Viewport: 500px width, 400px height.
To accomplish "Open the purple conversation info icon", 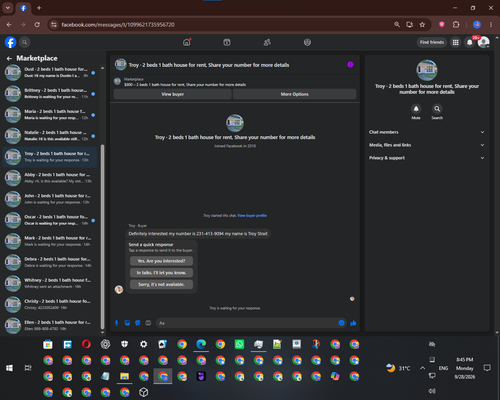I will (x=350, y=65).
